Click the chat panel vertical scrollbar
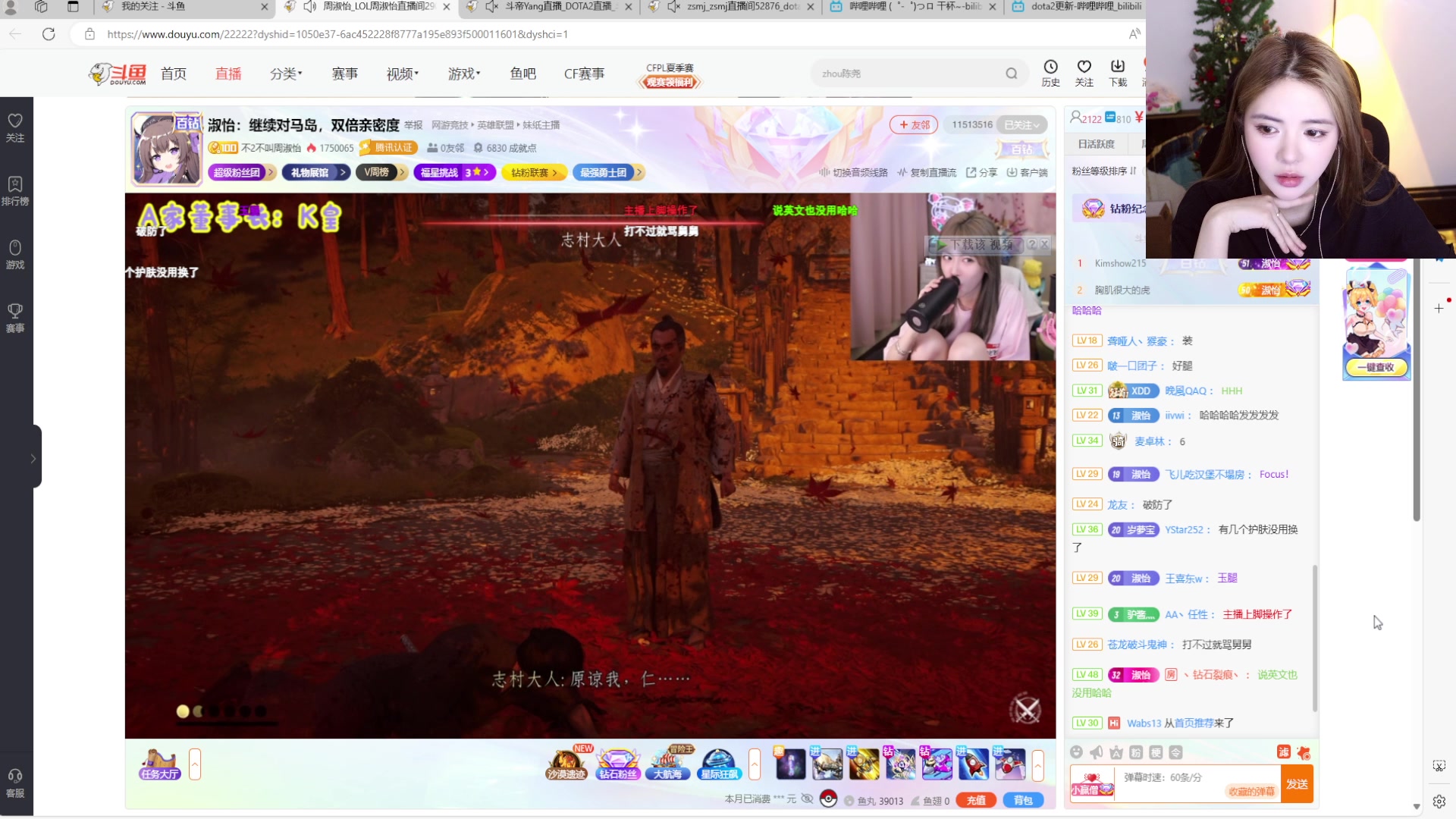Image resolution: width=1456 pixels, height=819 pixels. coord(1315,638)
